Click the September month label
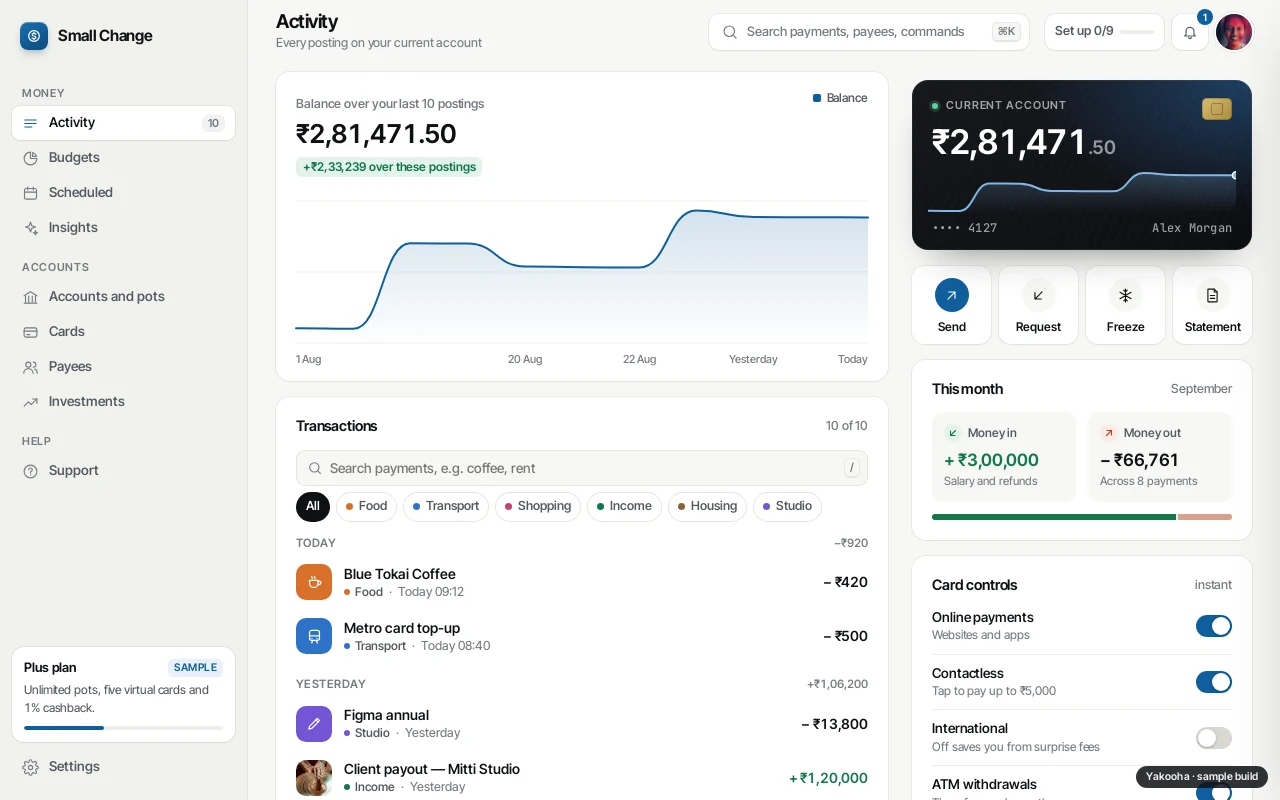 (1201, 389)
